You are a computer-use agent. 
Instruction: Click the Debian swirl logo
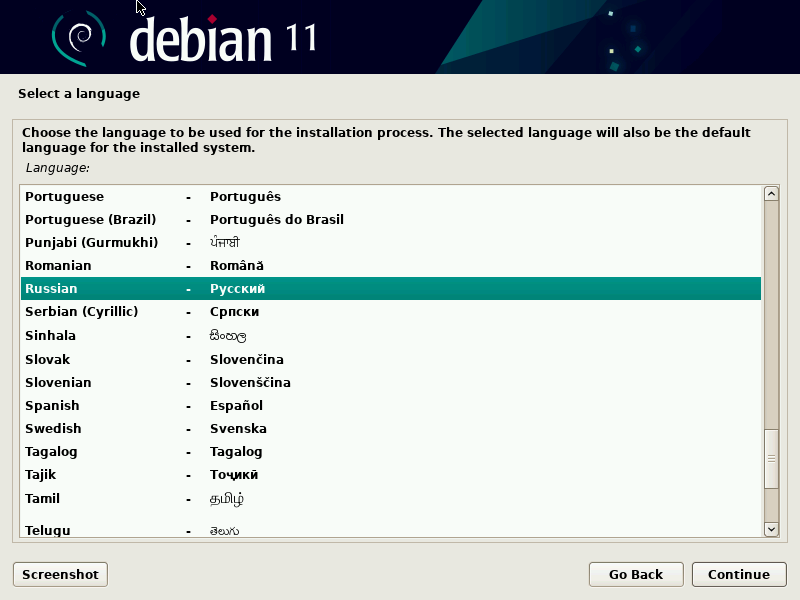tap(79, 38)
